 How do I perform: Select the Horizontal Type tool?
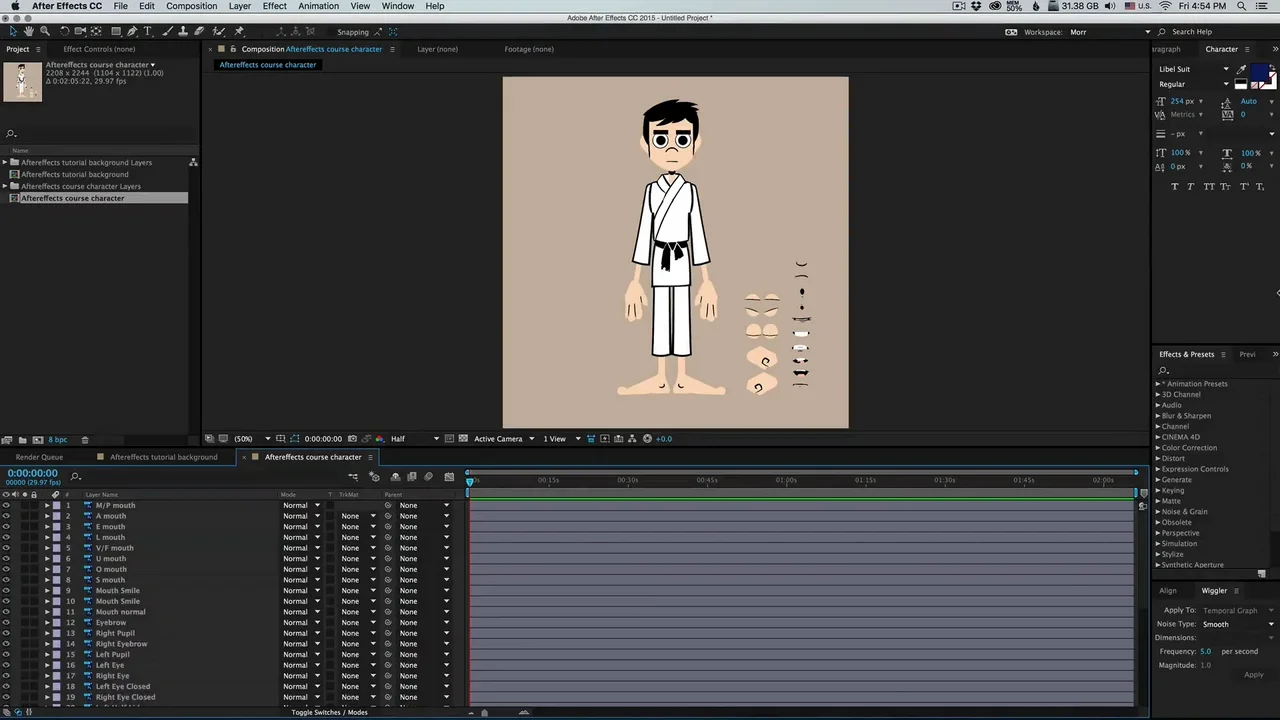coord(148,31)
